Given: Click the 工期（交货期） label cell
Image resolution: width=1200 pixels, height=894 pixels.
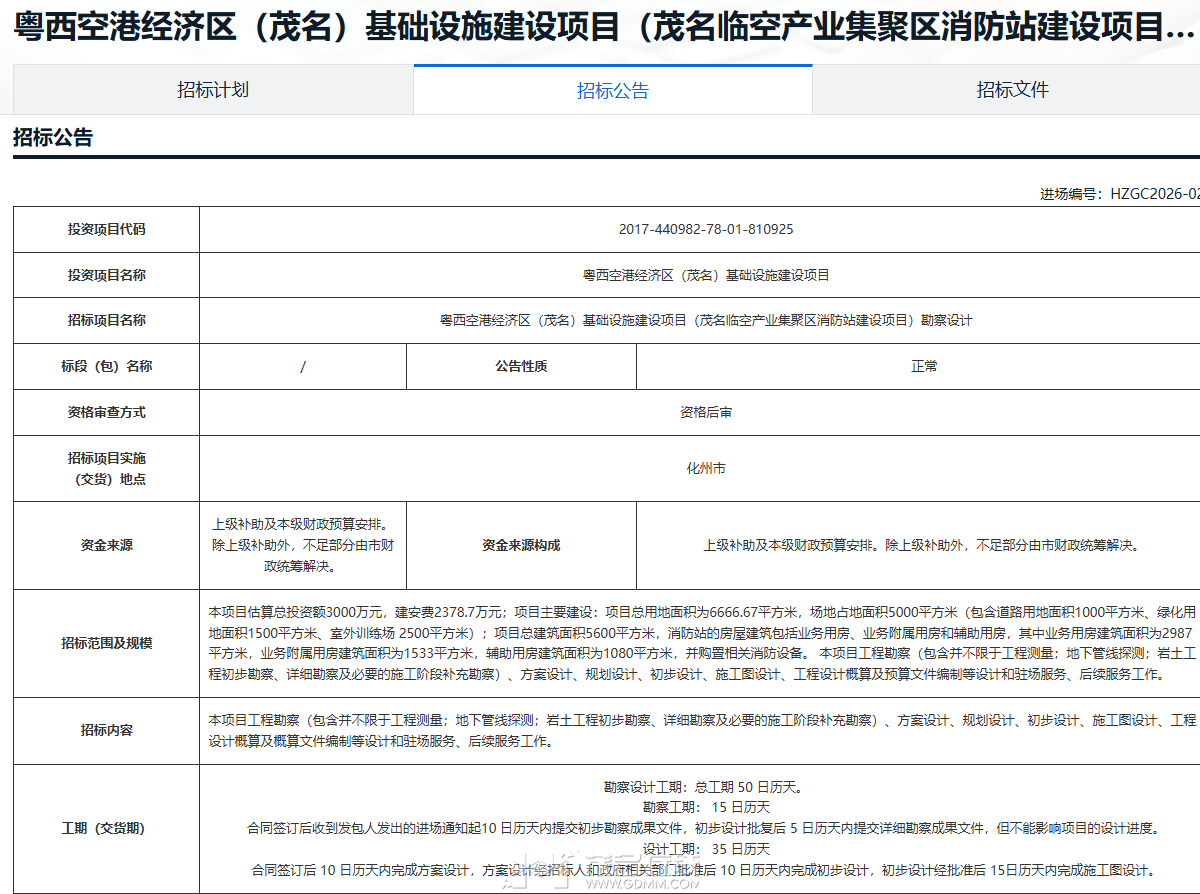Looking at the screenshot, I should pyautogui.click(x=106, y=829).
